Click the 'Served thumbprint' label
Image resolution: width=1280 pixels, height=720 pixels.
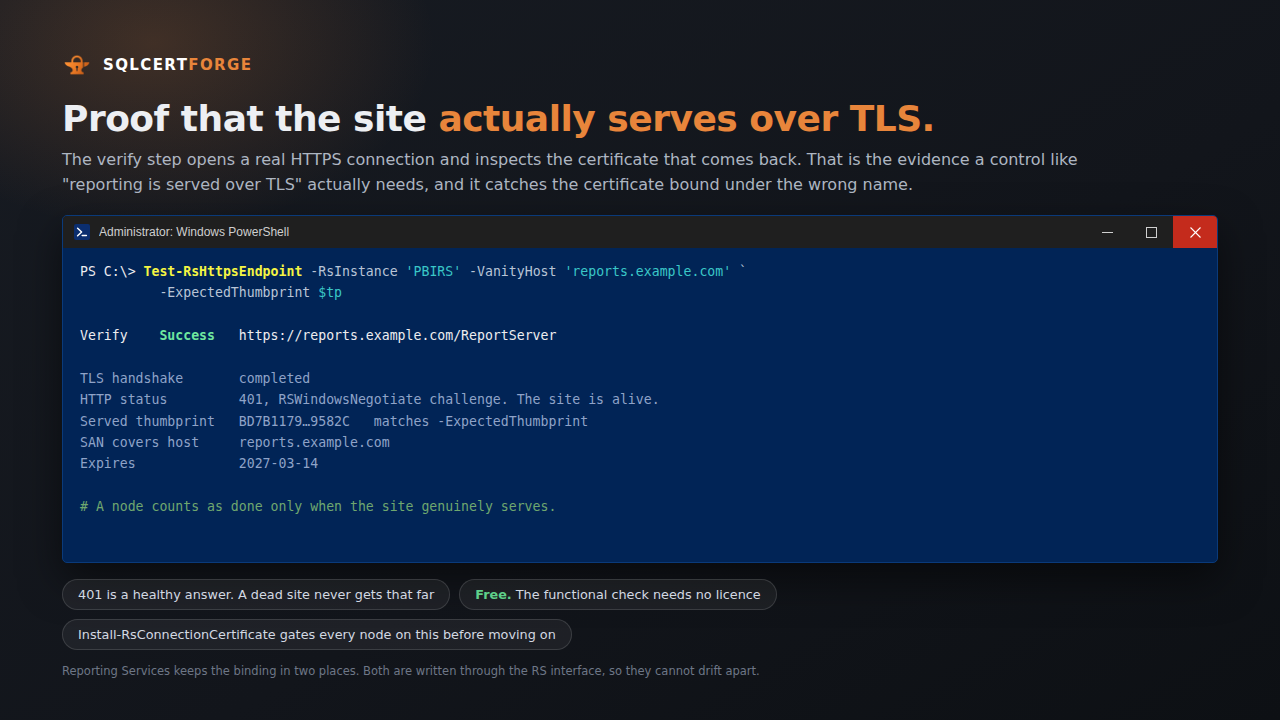148,421
